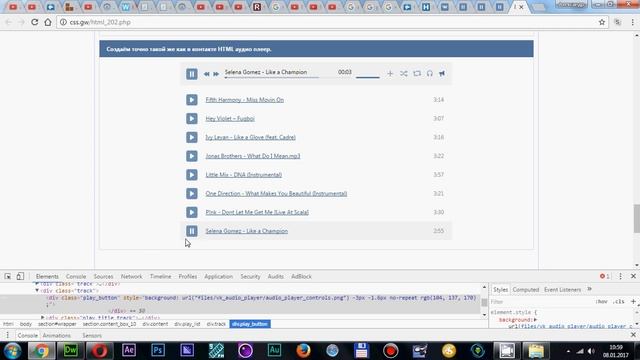Open Pink - Dont Let Me Get Me link

pos(257,212)
